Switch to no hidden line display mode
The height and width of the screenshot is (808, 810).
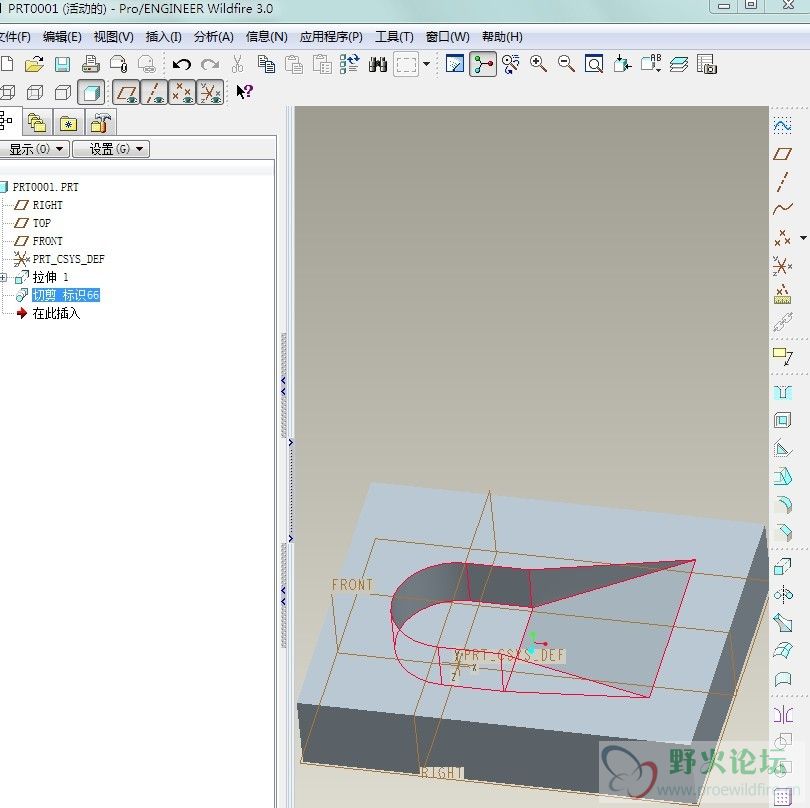(63, 92)
